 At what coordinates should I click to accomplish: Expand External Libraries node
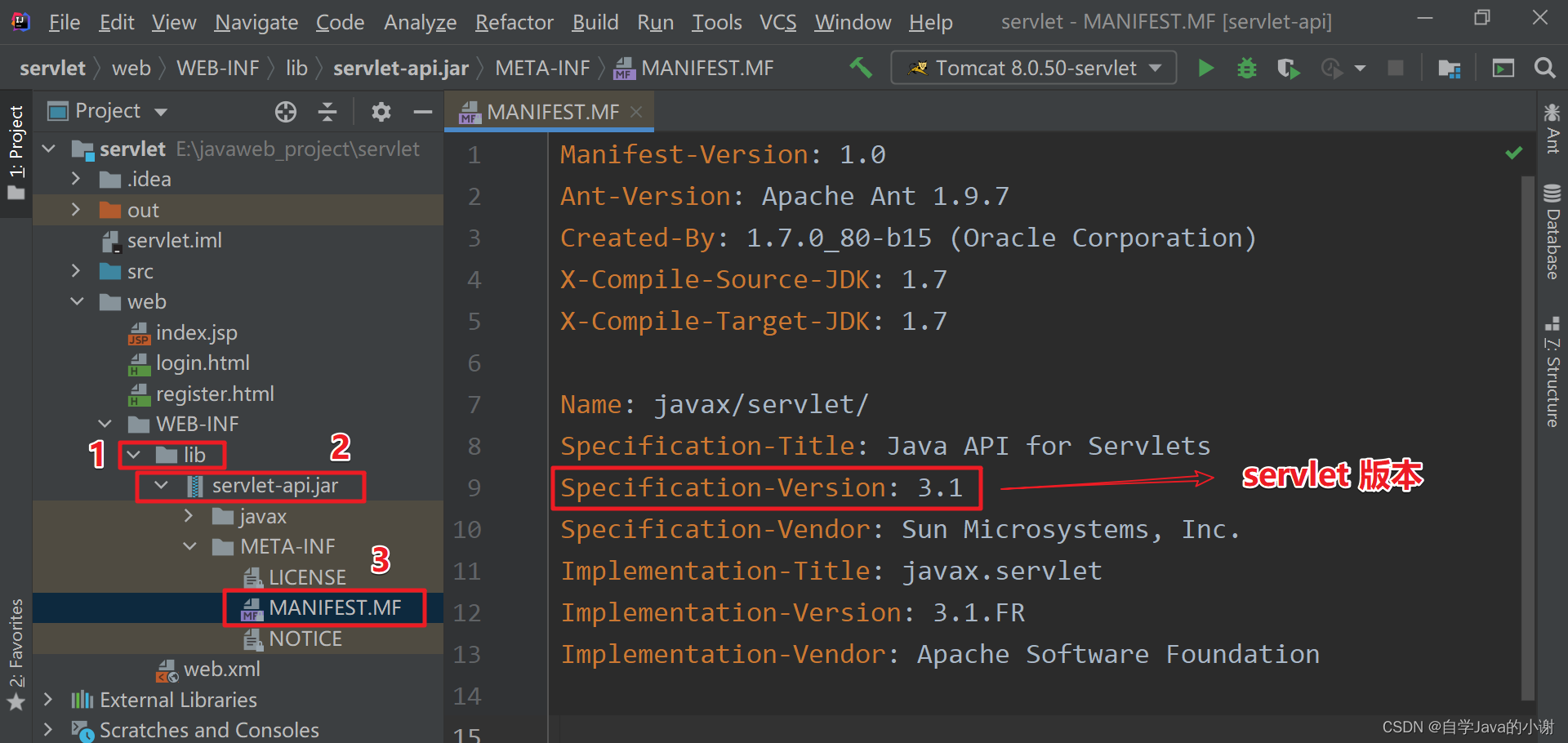(x=48, y=700)
